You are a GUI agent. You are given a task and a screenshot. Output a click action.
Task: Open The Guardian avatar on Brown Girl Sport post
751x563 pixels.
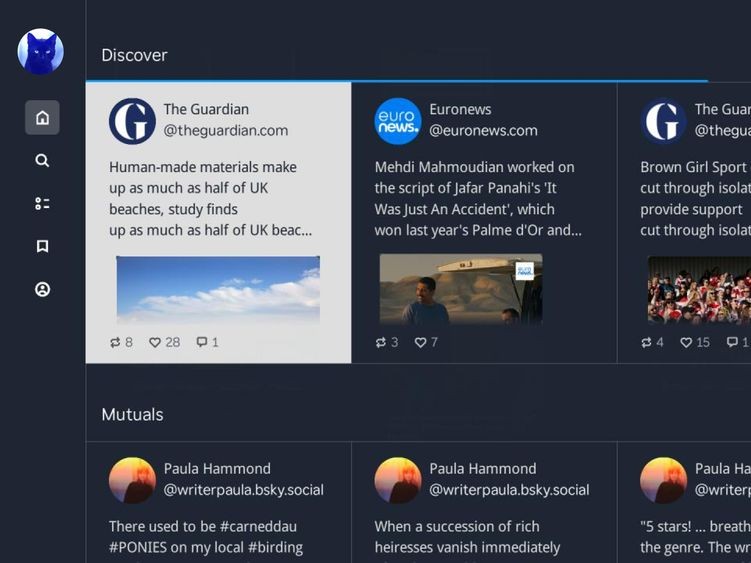coord(664,121)
